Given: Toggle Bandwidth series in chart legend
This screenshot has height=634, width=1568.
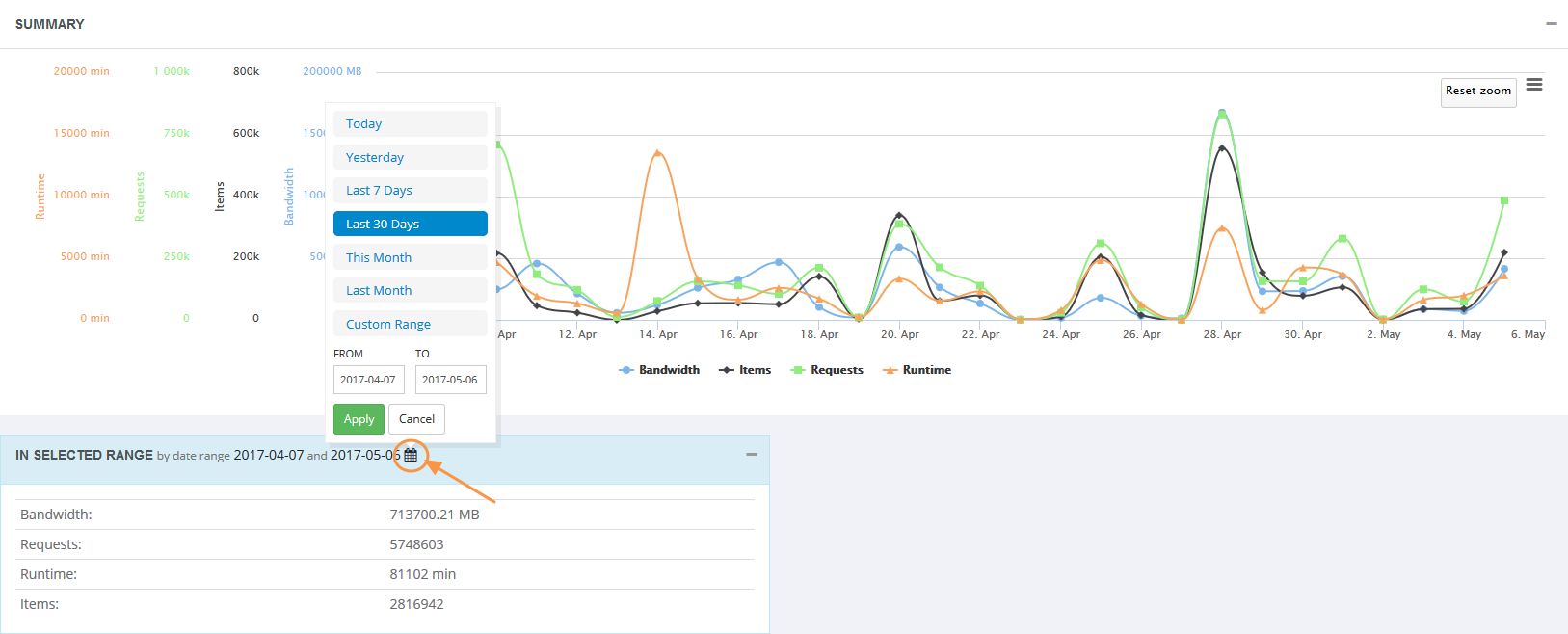Looking at the screenshot, I should 659,370.
